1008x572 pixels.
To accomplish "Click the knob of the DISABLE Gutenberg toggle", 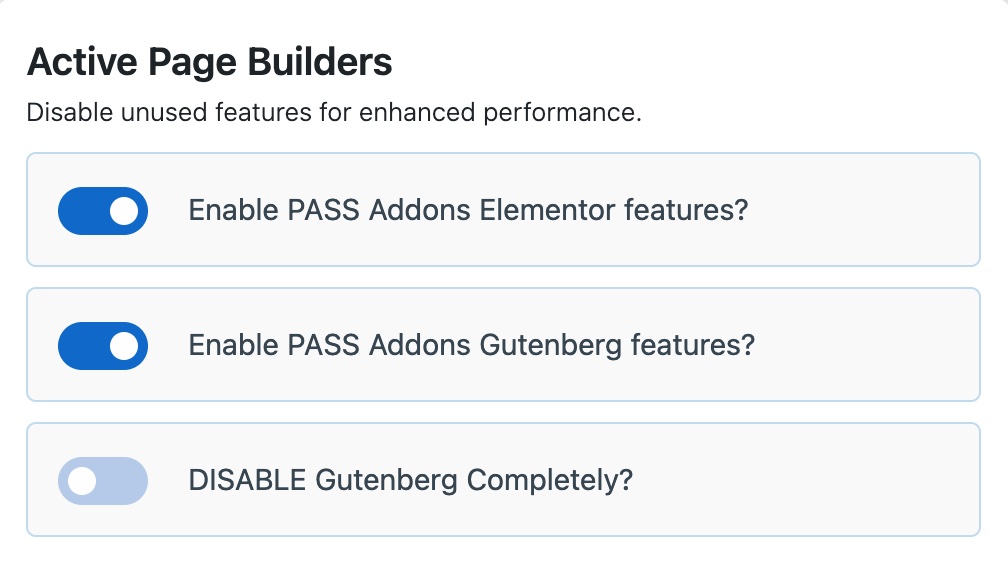I will (x=82, y=480).
